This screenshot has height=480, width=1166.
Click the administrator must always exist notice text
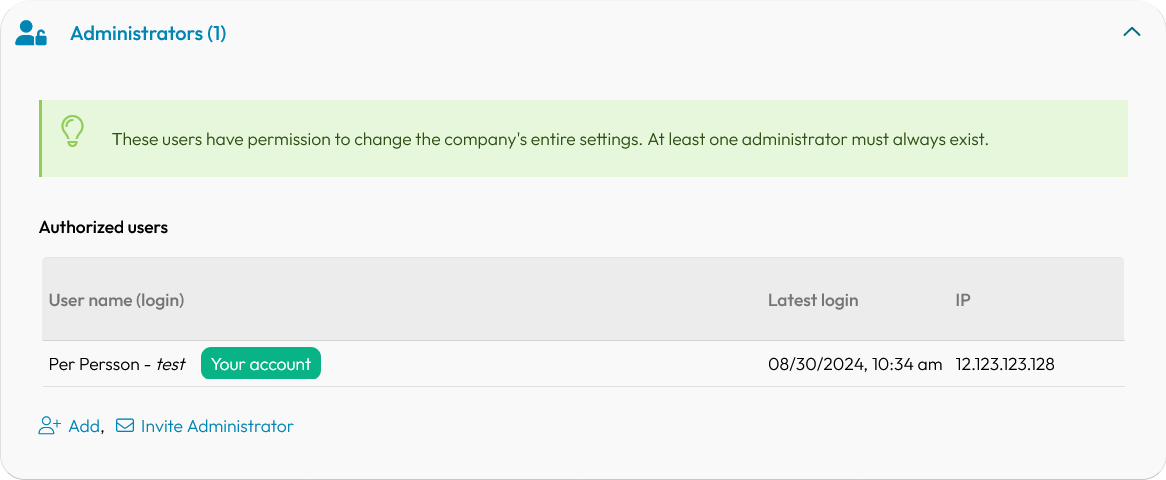click(818, 139)
